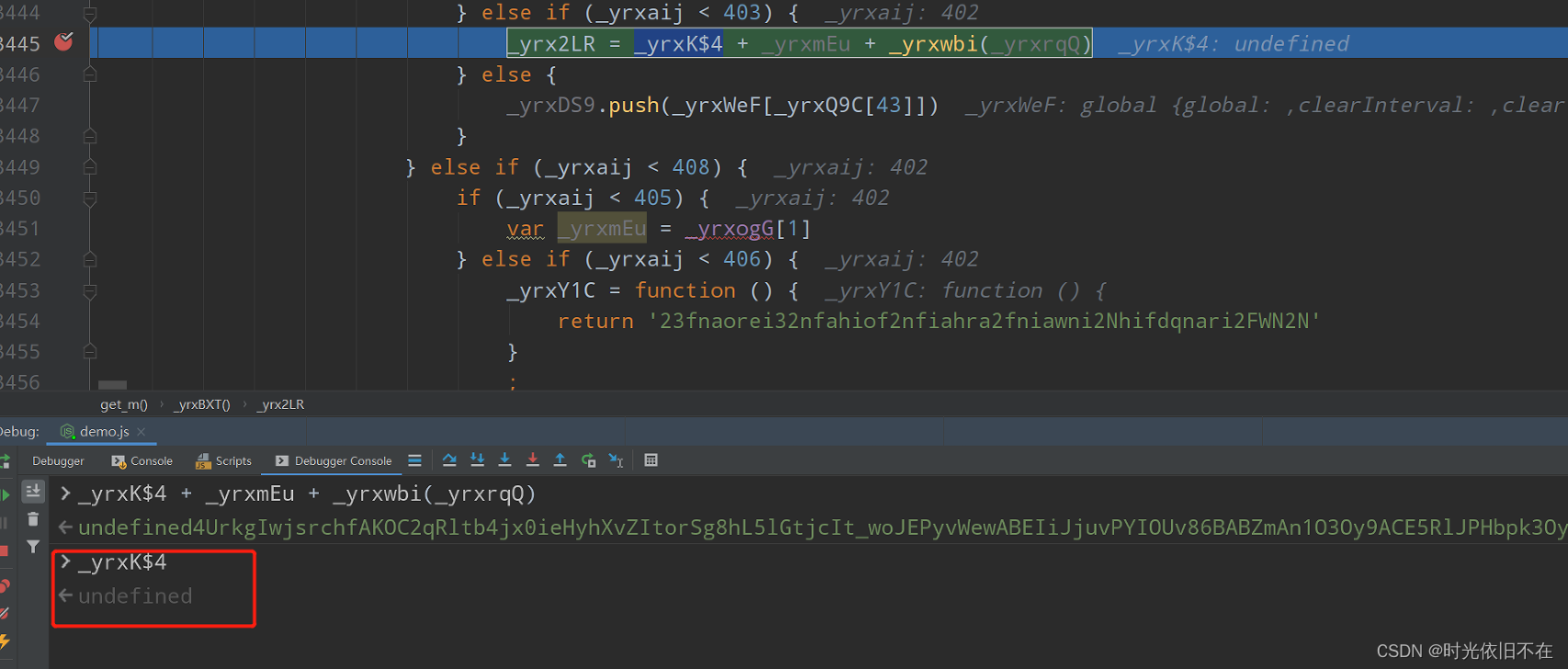
Task: Click the Step Over button
Action: click(x=449, y=460)
